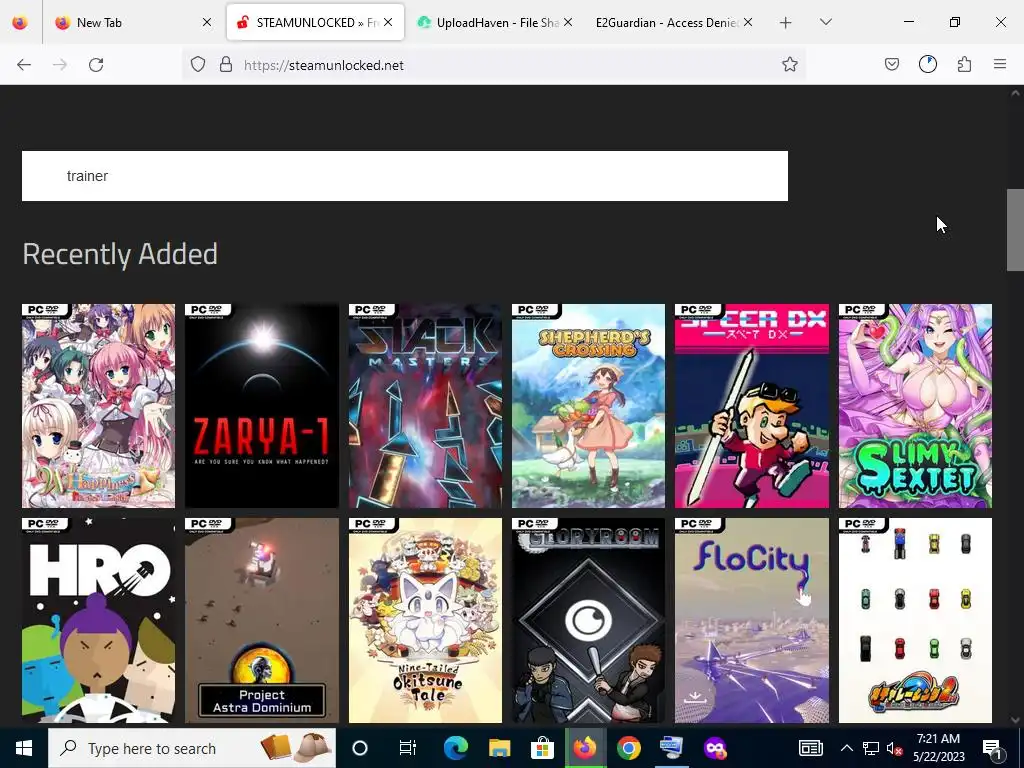
Task: Click the vertical page scrollbar thumb
Action: pos(1015,230)
